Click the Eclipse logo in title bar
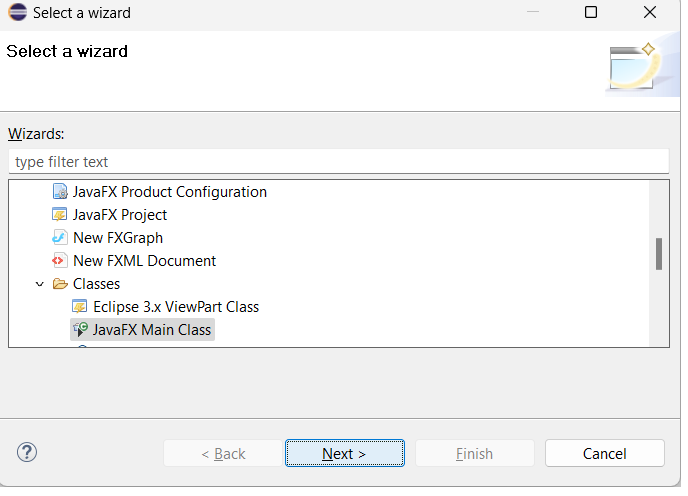Screen dimensions: 688x496 click(x=17, y=13)
